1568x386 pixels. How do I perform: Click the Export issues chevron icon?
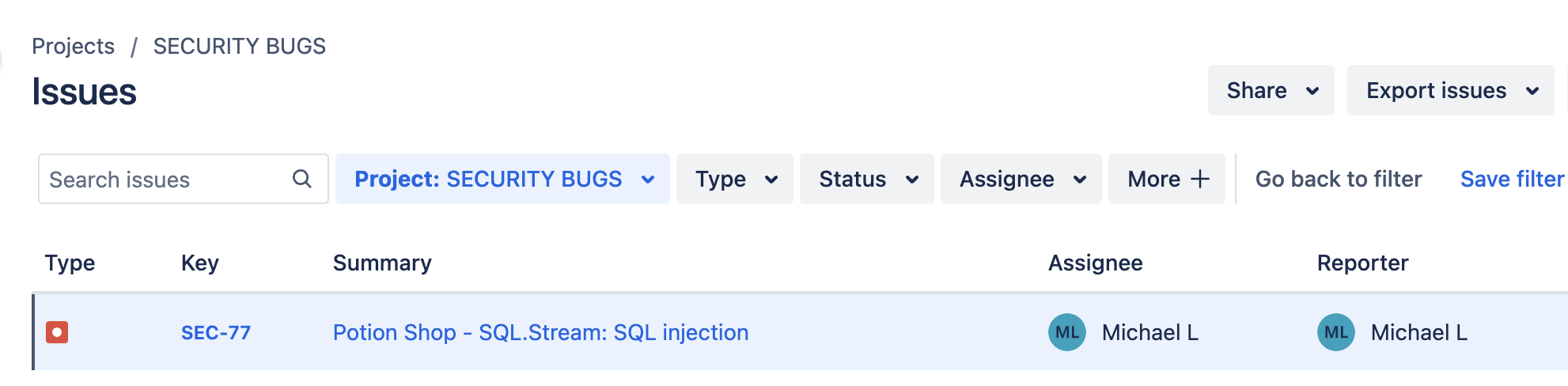click(x=1532, y=91)
